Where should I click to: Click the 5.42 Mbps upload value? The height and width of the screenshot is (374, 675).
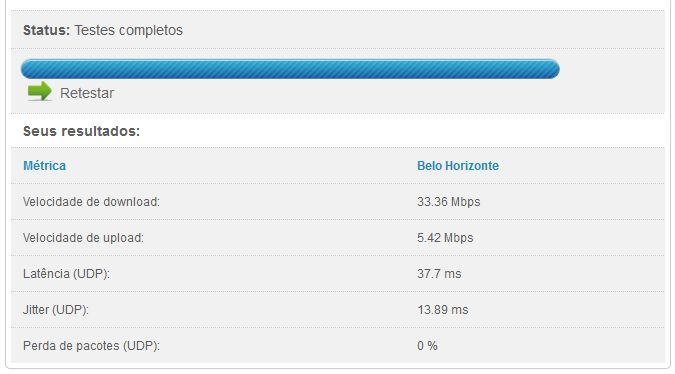pyautogui.click(x=445, y=238)
